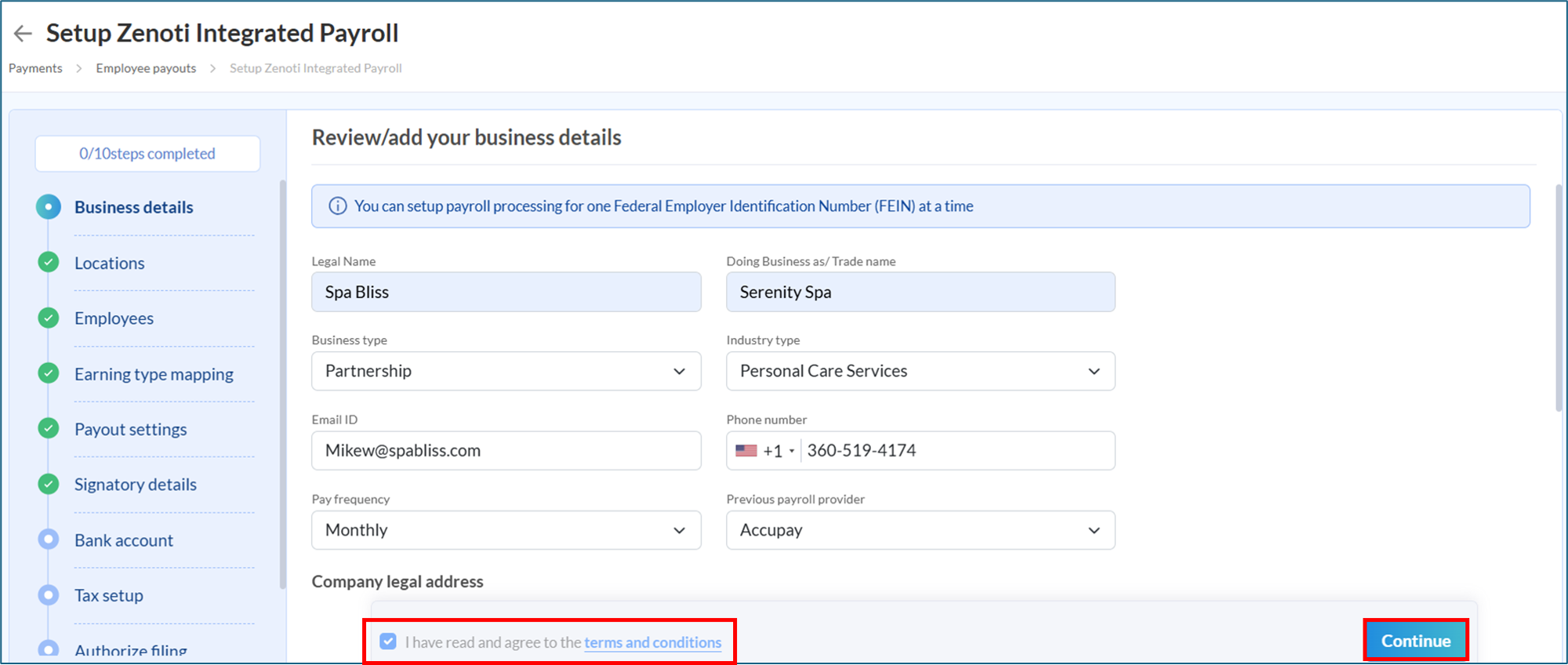This screenshot has width=1568, height=665.
Task: Click the back arrow beside page title
Action: [23, 33]
